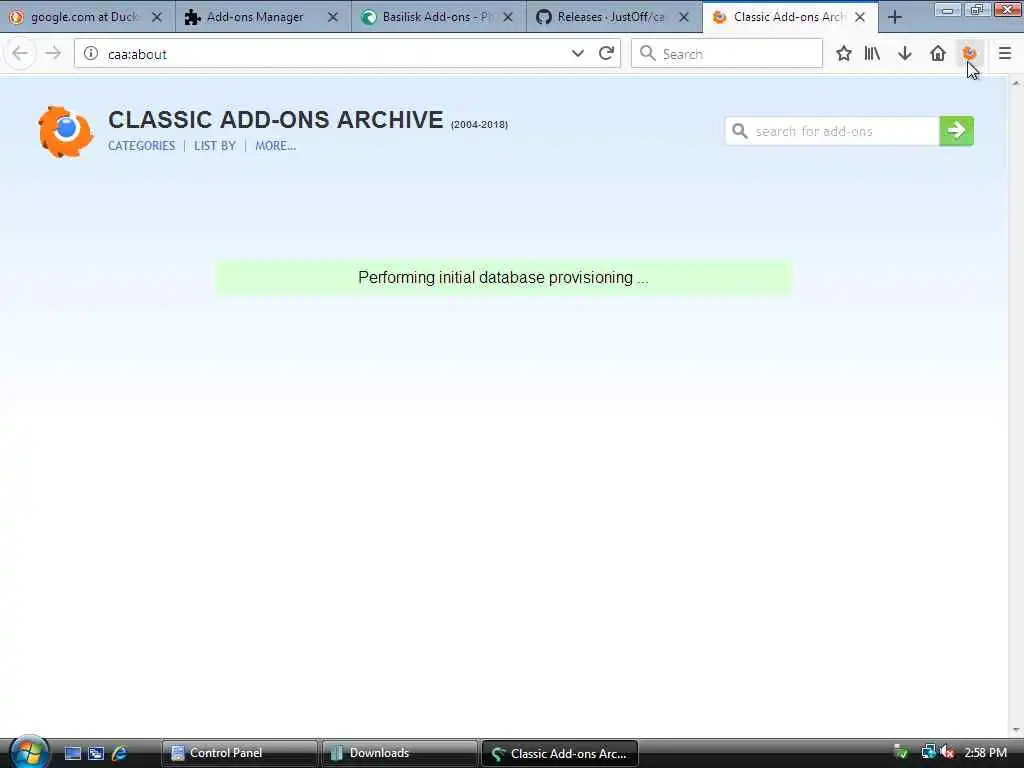The width and height of the screenshot is (1024, 768).
Task: Click the Performing initial database provisioning message
Action: [504, 278]
